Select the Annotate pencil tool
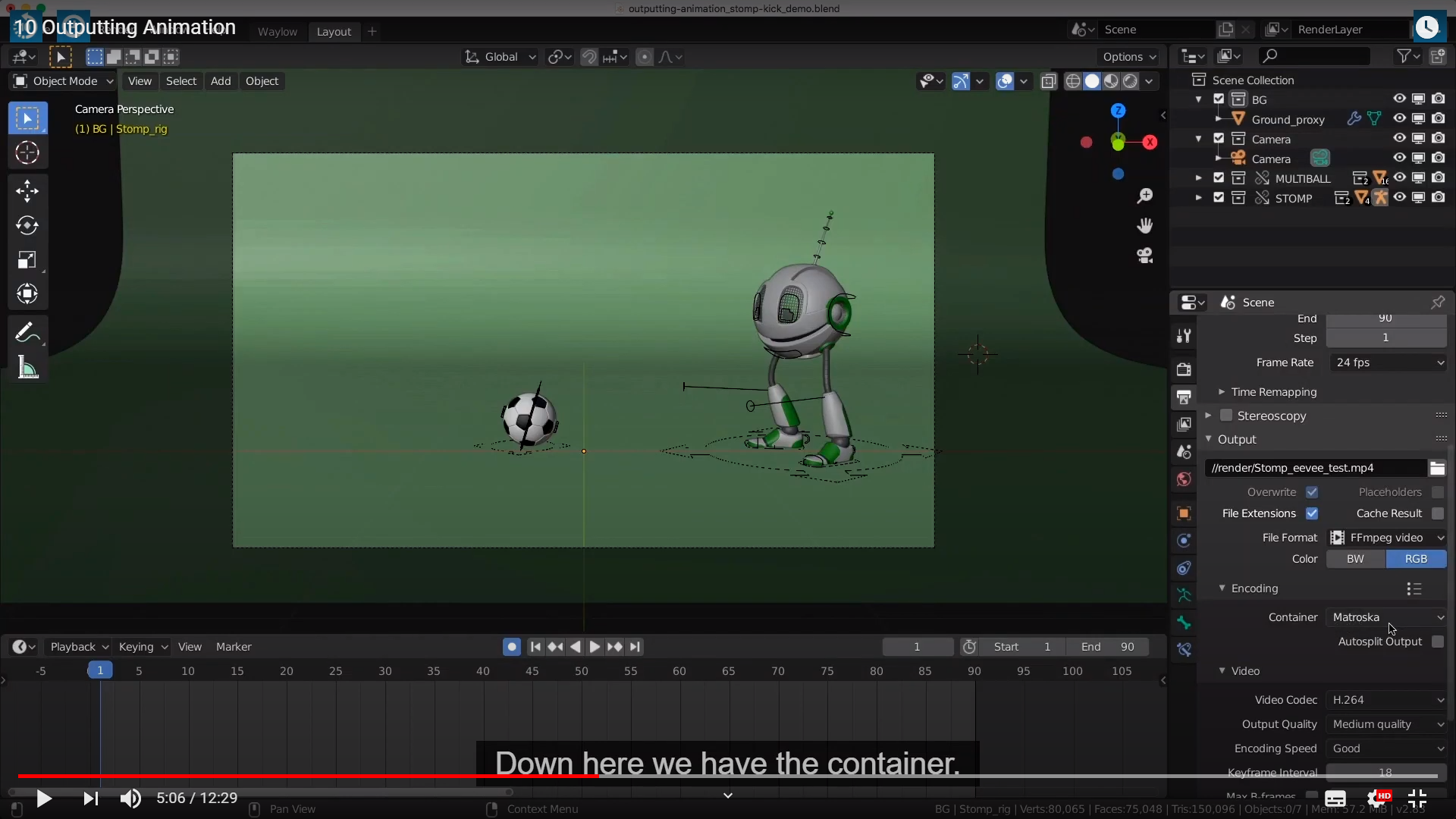Screen dimensions: 1456x819 point(27,333)
